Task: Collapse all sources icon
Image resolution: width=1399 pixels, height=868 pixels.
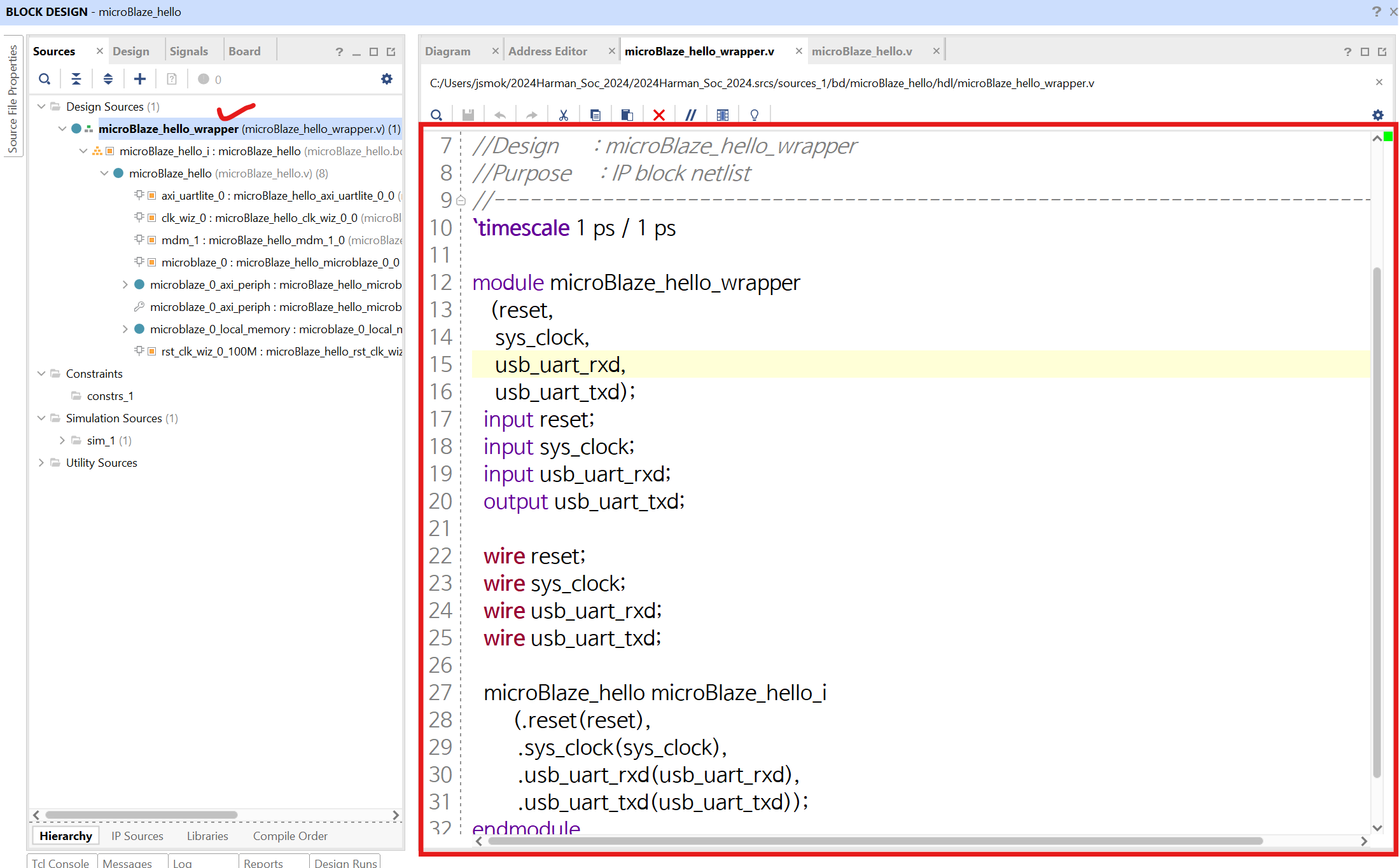Action: pos(76,79)
